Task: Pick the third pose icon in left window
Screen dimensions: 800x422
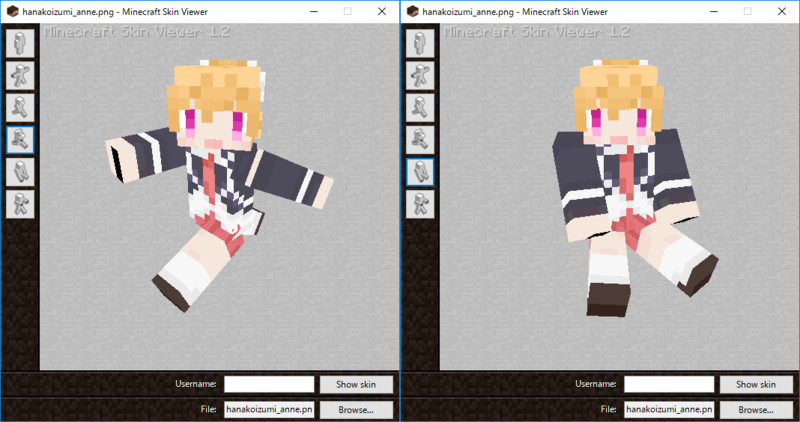Action: click(20, 108)
